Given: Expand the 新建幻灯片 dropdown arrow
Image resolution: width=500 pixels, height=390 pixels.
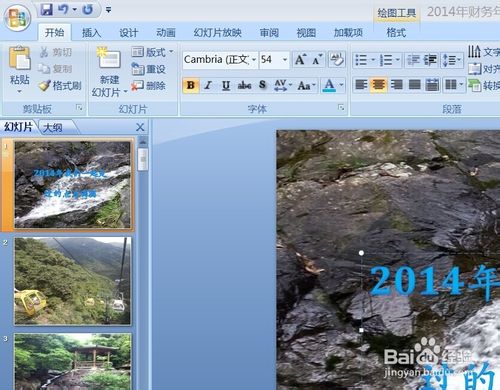Looking at the screenshot, I should click(125, 91).
